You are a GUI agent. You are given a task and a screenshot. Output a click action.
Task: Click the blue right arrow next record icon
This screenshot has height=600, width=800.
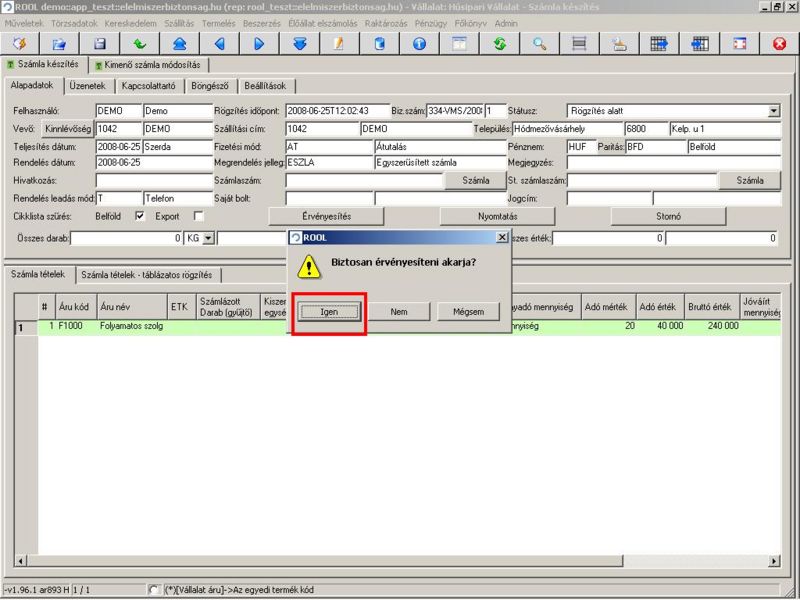[x=259, y=44]
